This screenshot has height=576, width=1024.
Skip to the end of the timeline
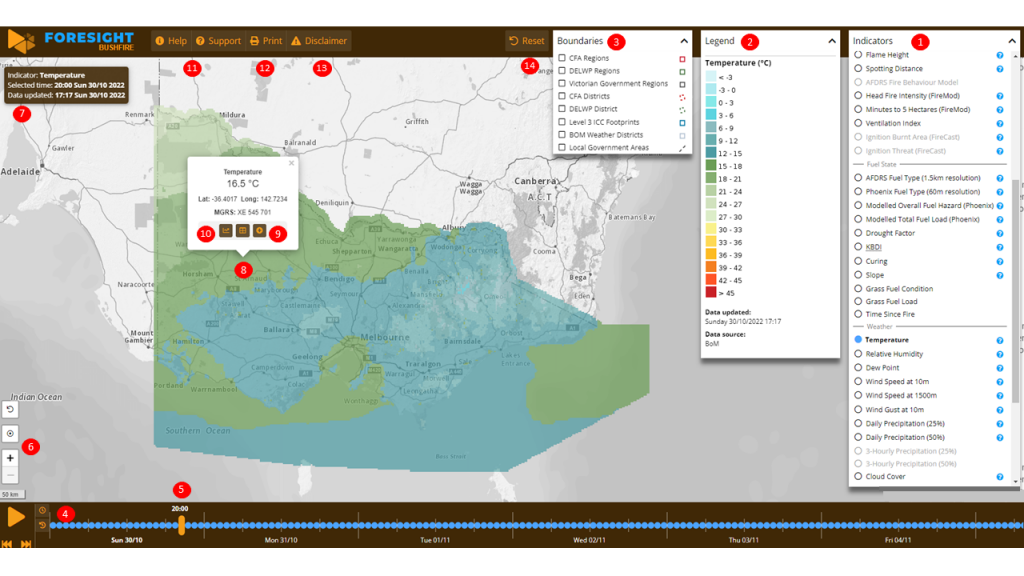26,543
